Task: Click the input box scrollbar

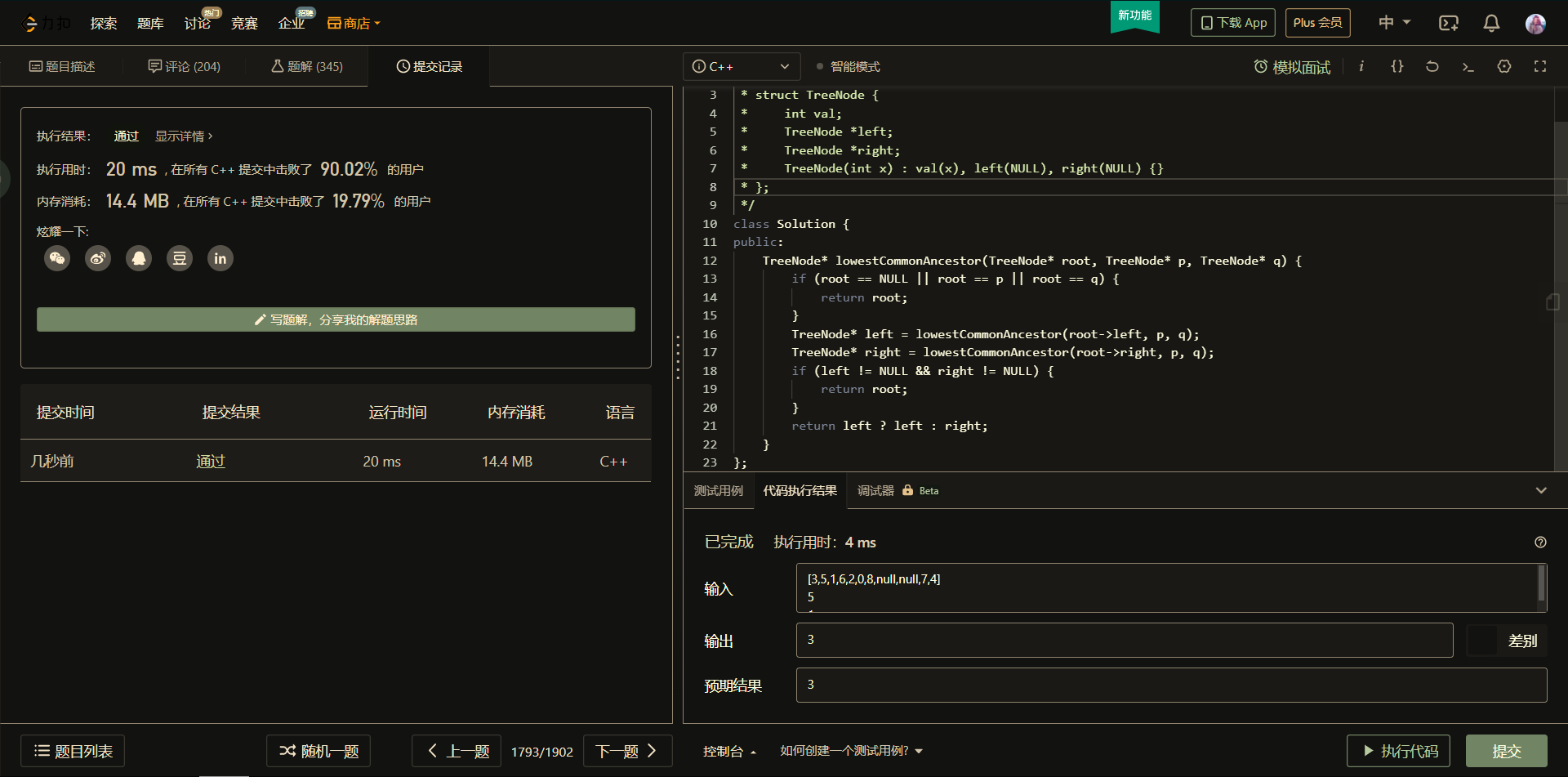Action: [1541, 585]
